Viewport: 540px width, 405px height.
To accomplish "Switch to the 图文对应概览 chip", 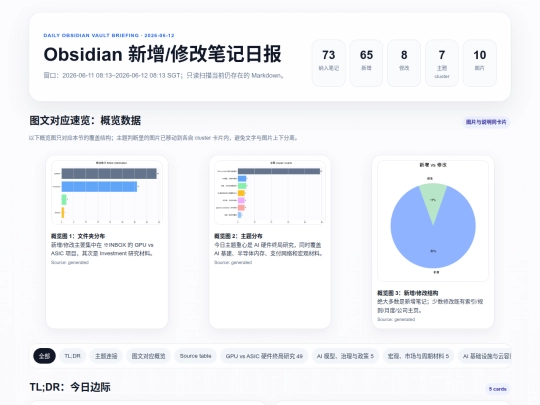I will point(148,356).
